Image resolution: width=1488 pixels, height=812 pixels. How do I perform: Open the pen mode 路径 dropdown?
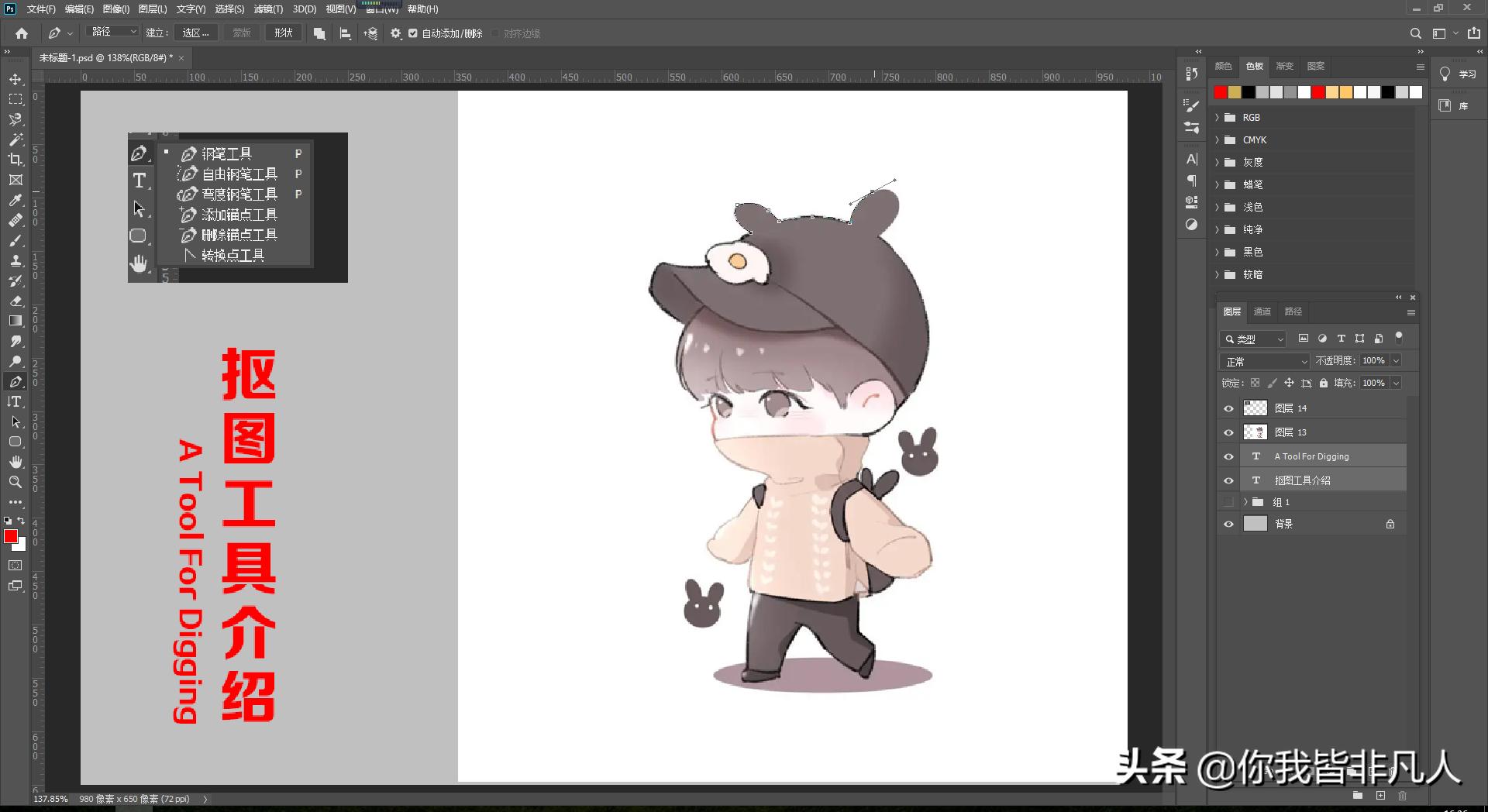pyautogui.click(x=113, y=33)
